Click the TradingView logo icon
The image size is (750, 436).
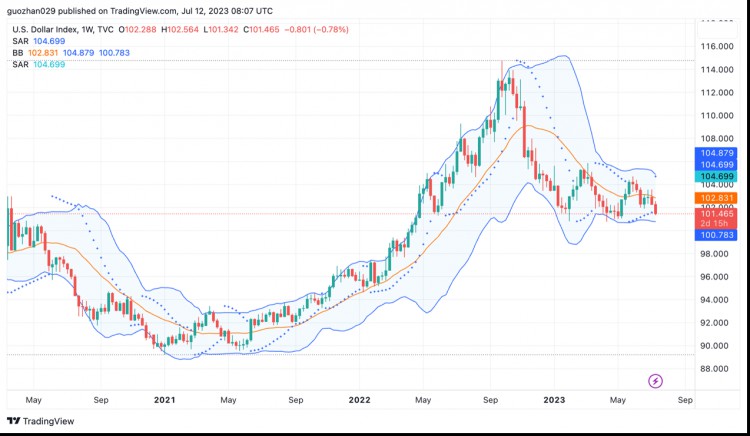point(14,421)
